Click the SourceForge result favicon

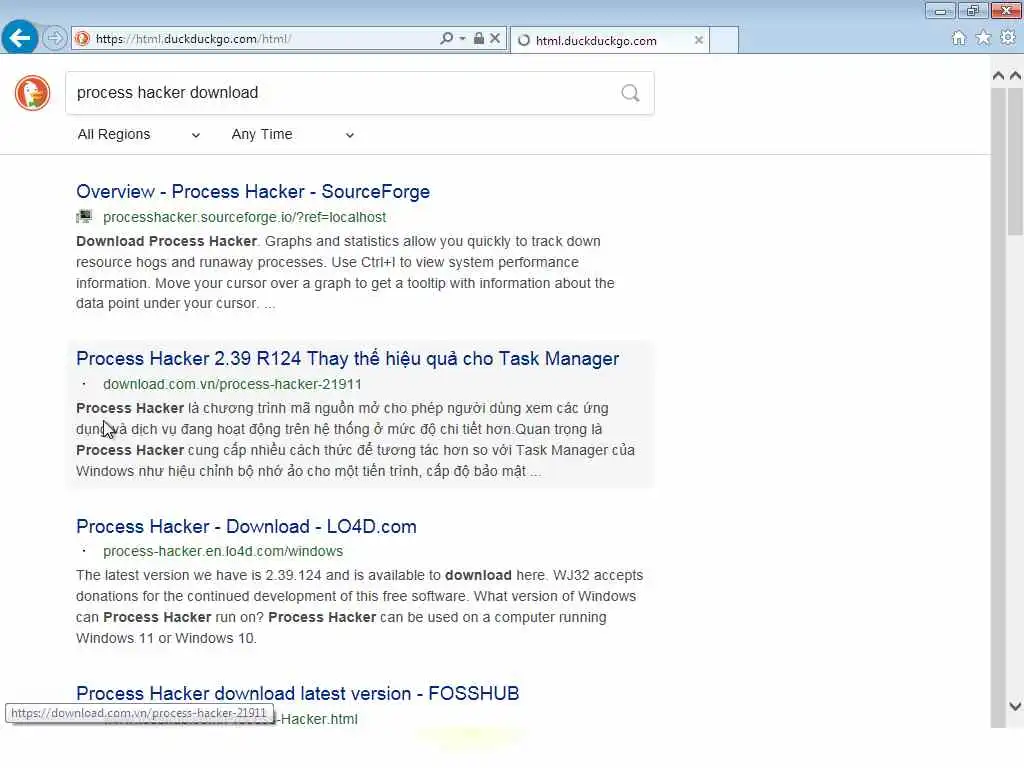point(84,216)
